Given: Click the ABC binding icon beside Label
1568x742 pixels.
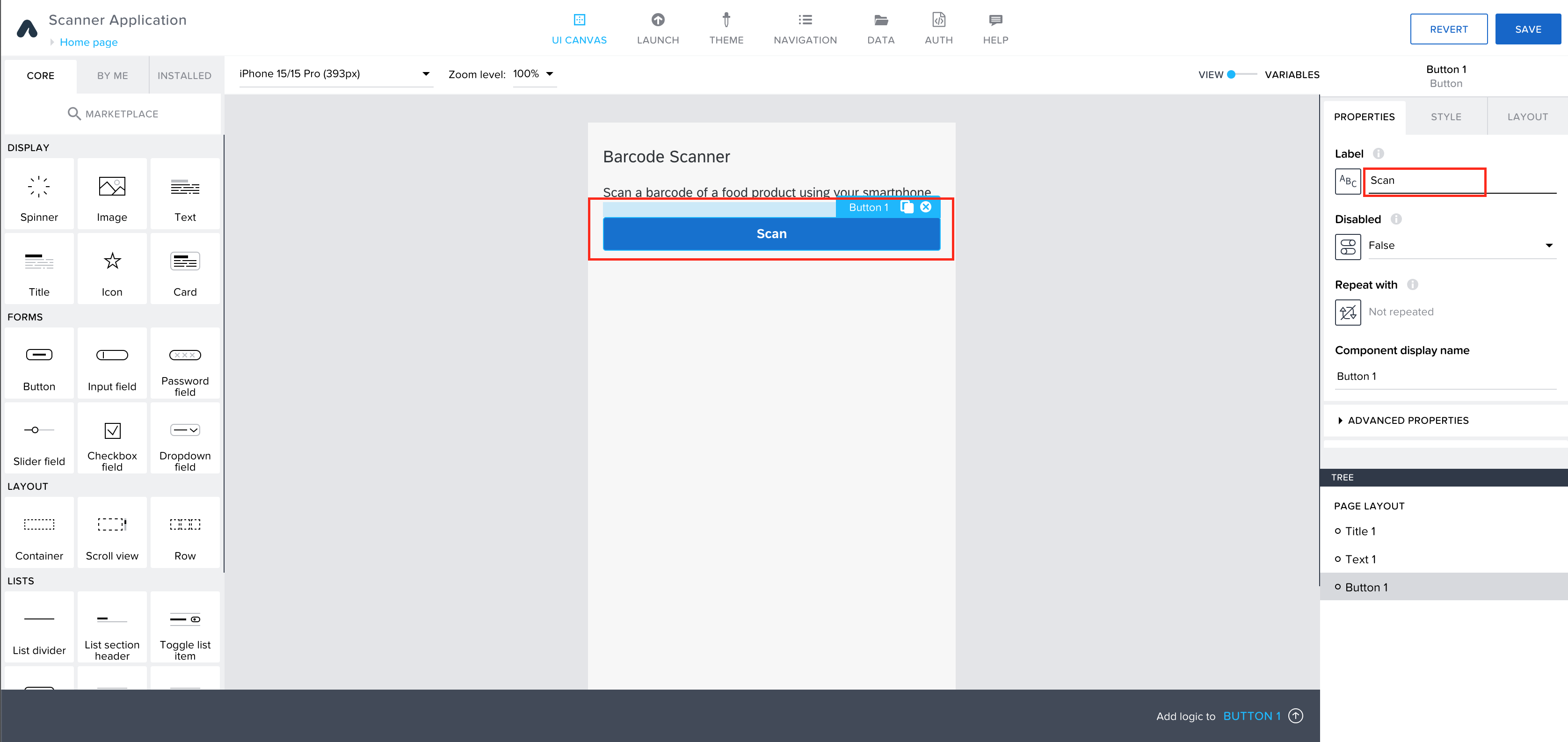Looking at the screenshot, I should point(1347,182).
